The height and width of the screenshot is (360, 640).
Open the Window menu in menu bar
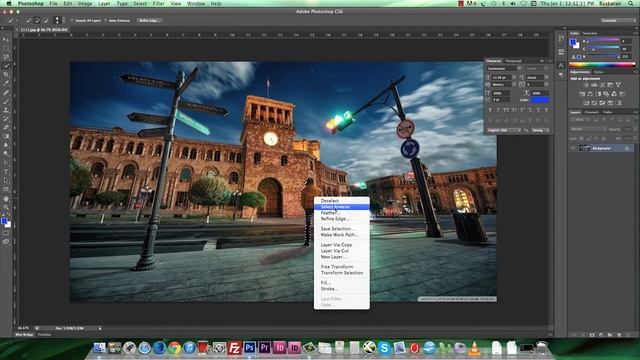pyautogui.click(x=196, y=3)
